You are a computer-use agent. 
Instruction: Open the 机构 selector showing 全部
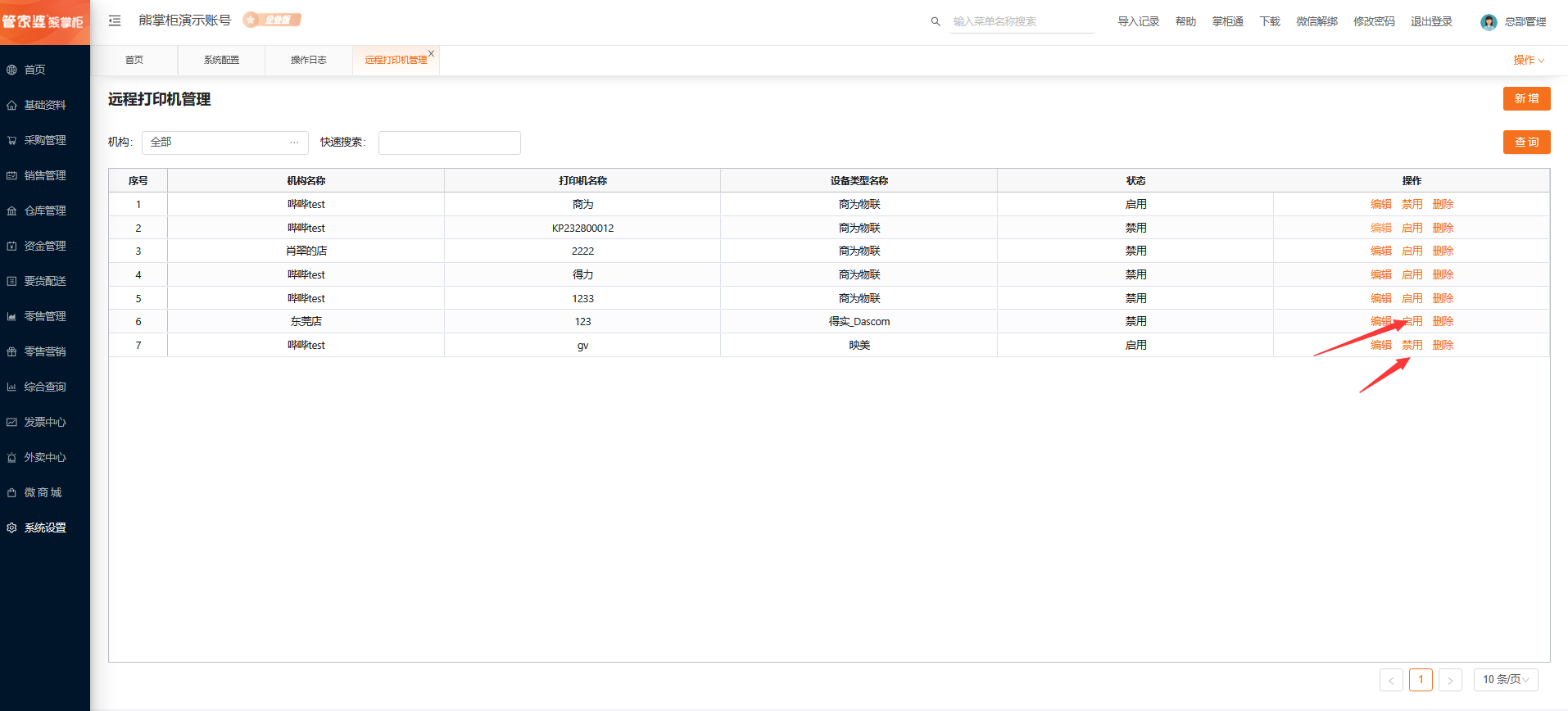(225, 143)
